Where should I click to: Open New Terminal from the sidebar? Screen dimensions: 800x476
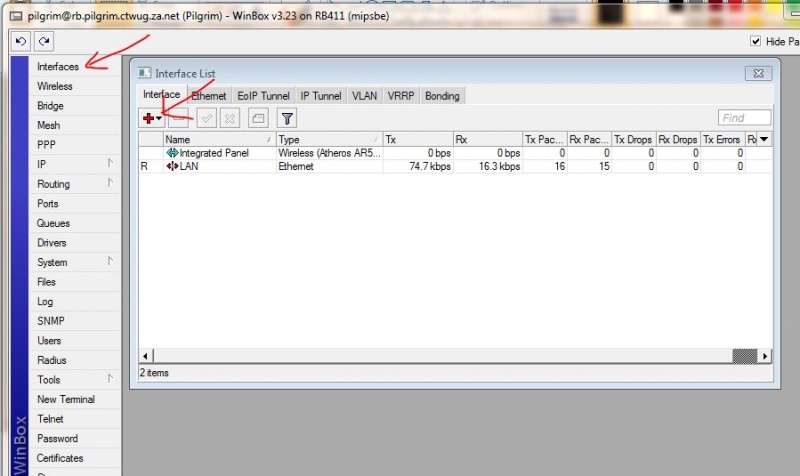[66, 399]
